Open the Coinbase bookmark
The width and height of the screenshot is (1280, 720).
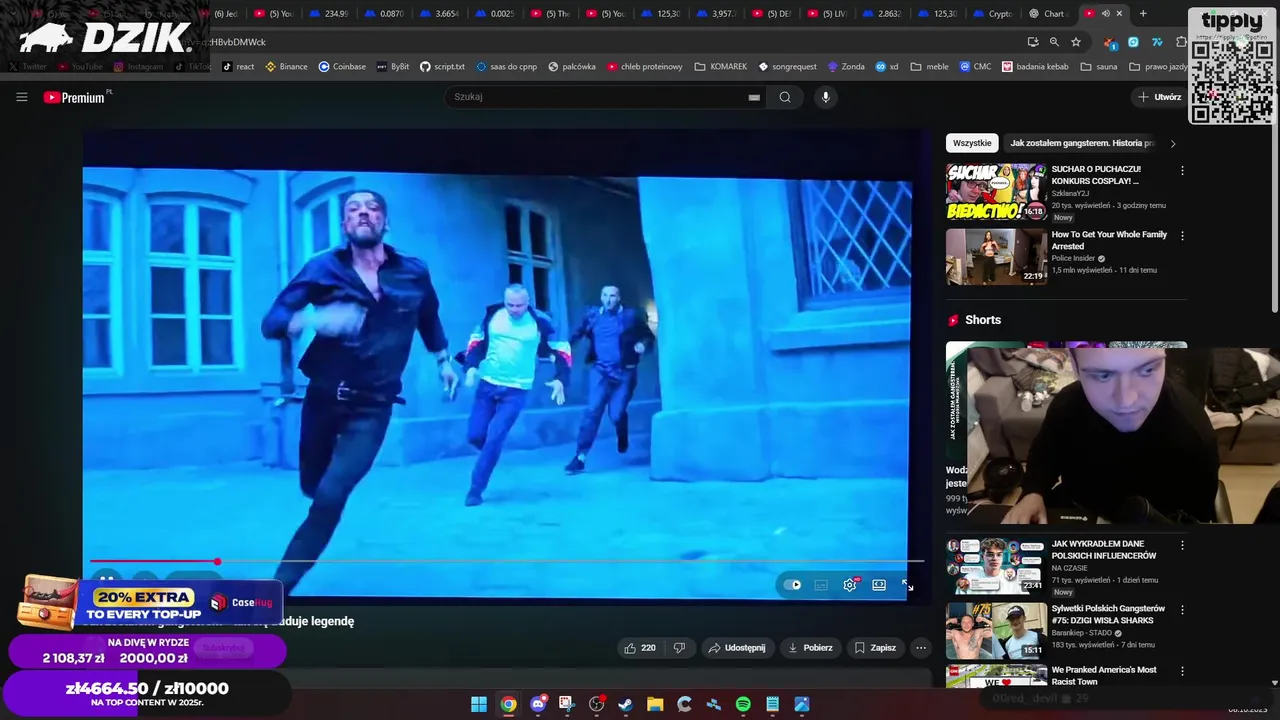coord(342,67)
